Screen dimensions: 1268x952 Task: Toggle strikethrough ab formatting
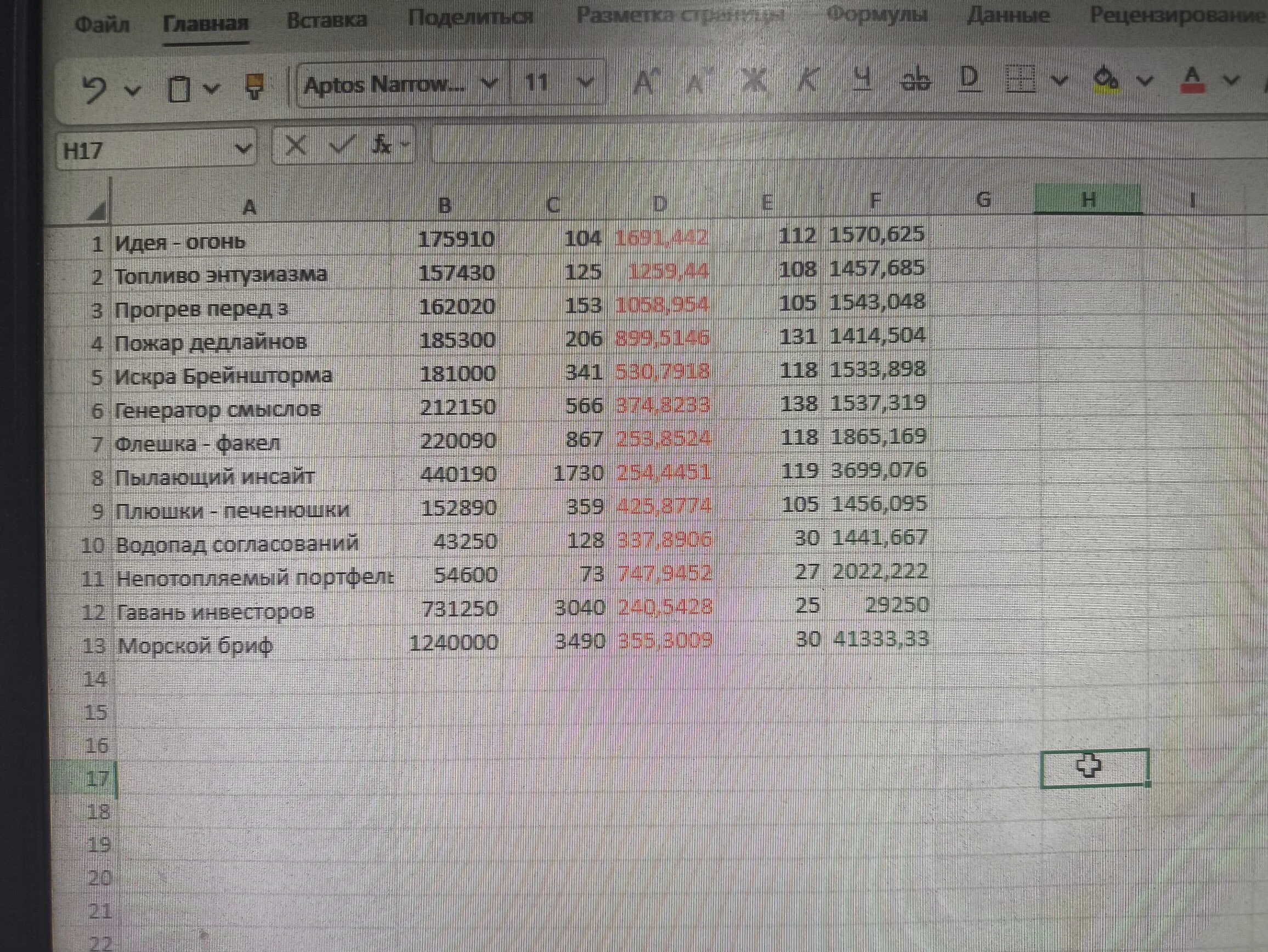915,79
